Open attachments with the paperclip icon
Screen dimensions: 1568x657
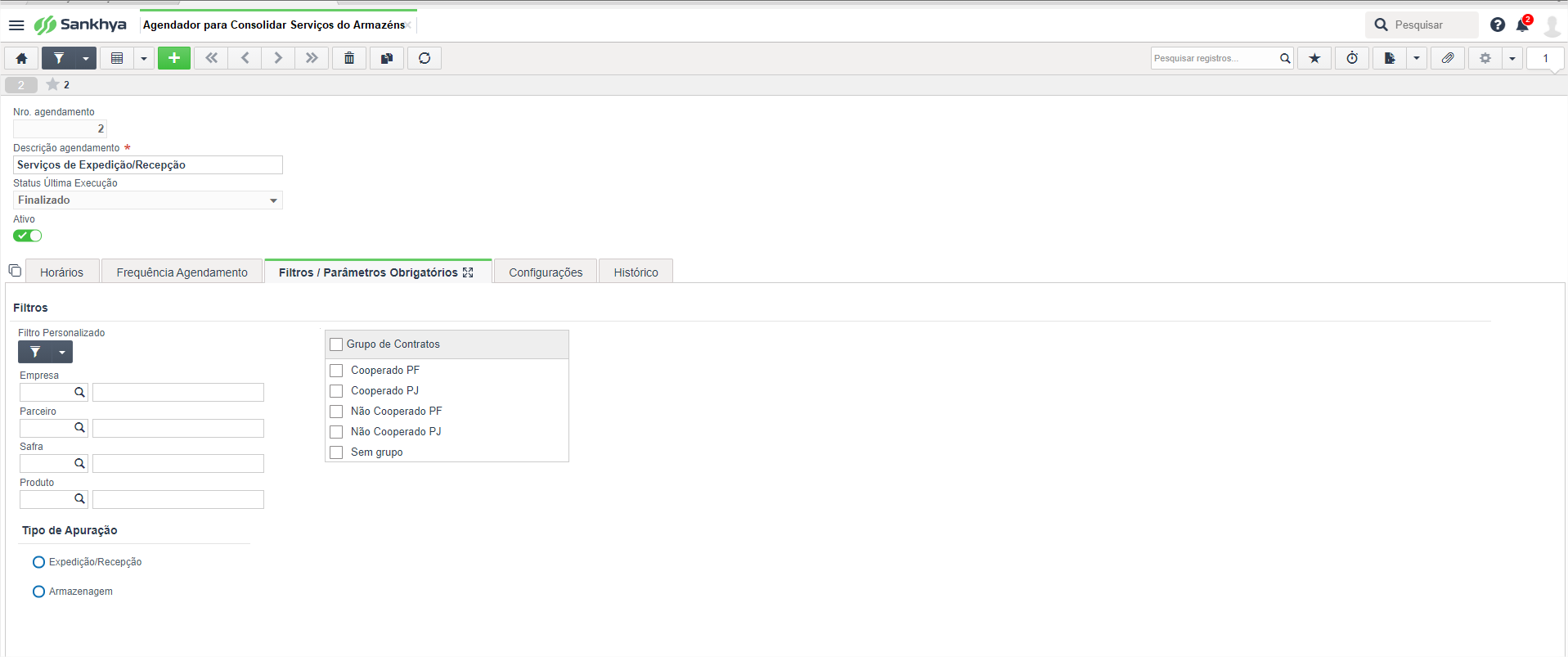1448,58
